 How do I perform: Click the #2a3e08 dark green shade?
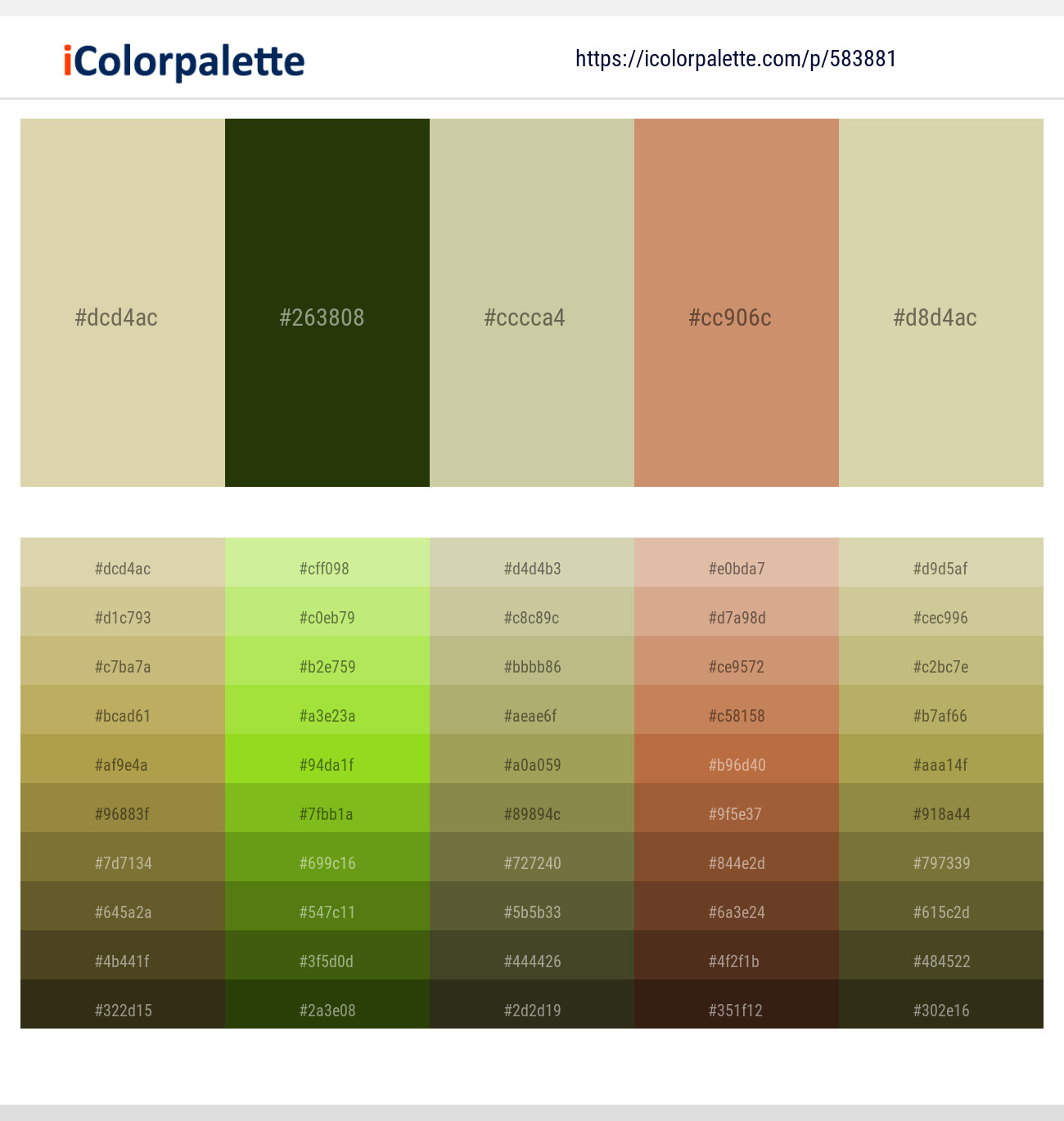326,1010
